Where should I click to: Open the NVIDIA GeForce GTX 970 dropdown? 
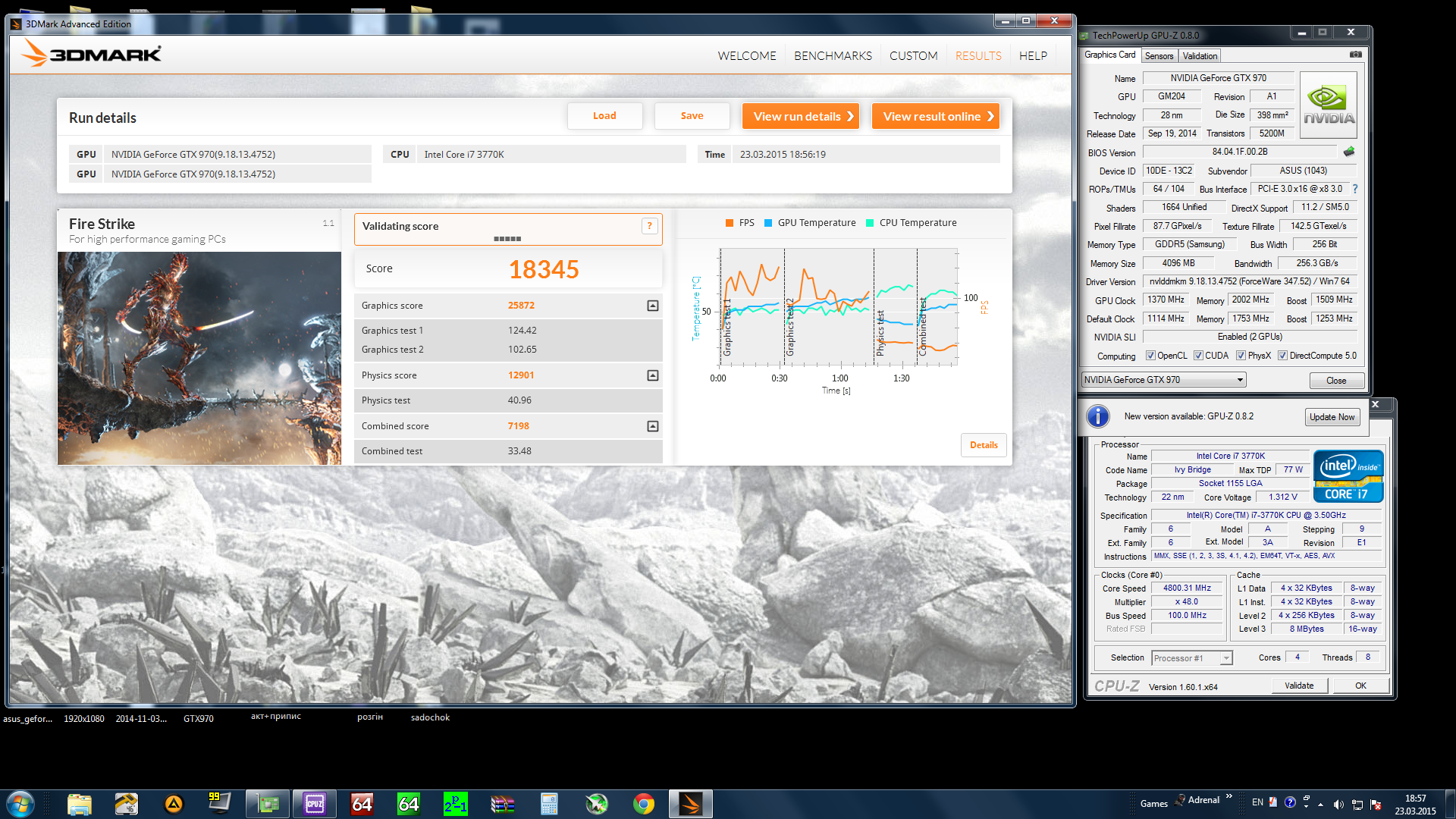tap(1240, 380)
